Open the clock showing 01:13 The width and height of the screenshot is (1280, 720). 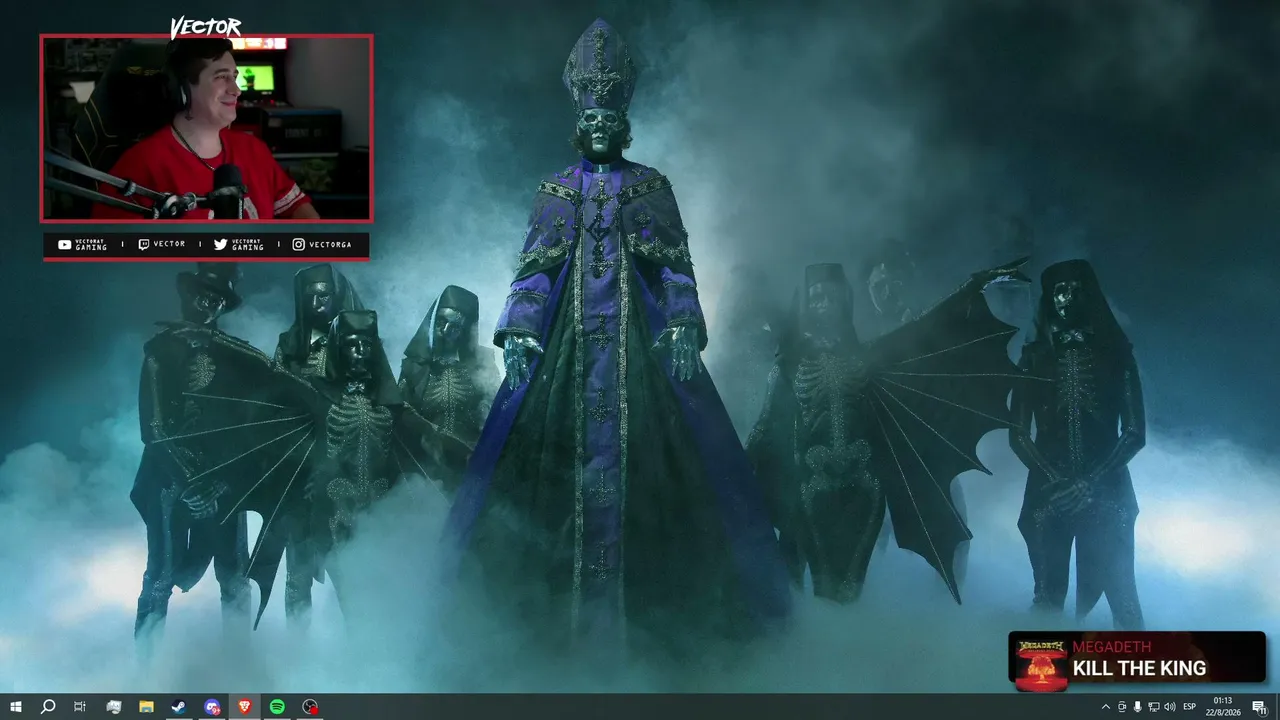(1223, 707)
